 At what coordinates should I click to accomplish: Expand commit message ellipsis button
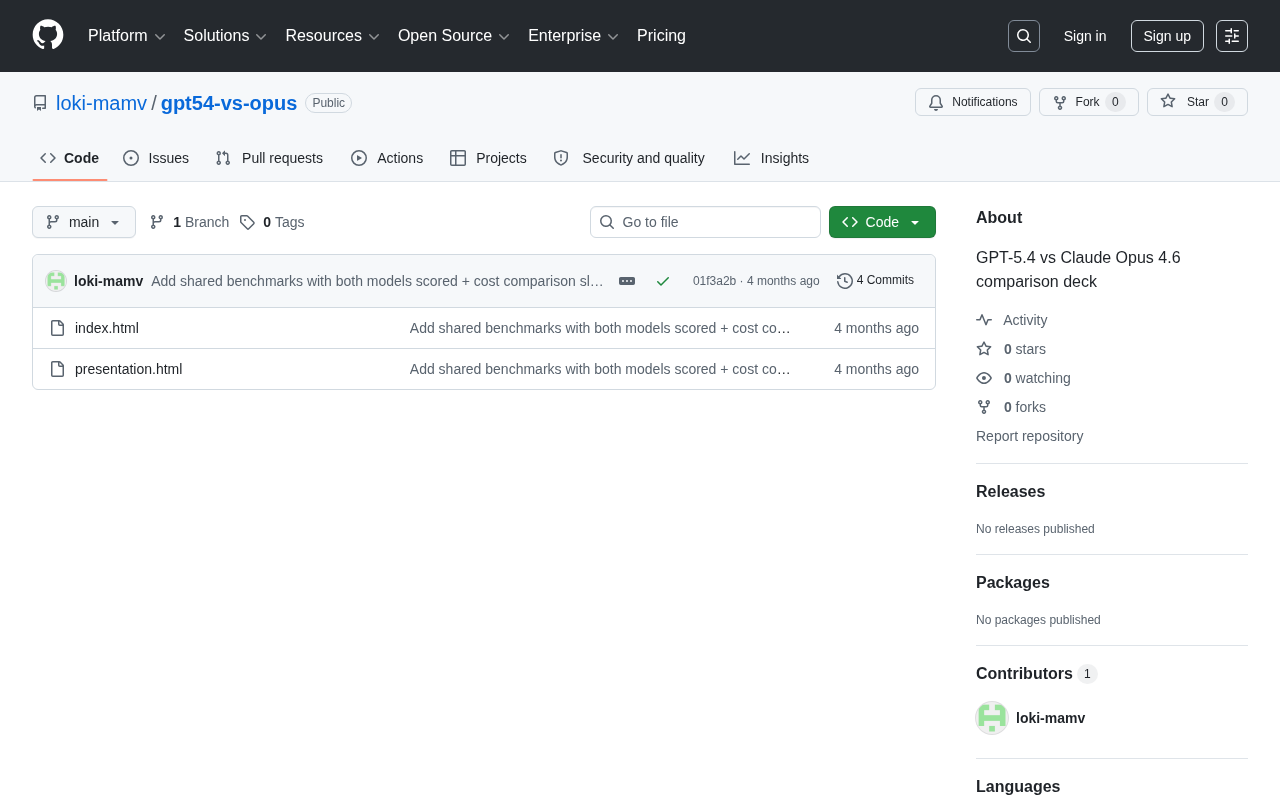[x=627, y=281]
